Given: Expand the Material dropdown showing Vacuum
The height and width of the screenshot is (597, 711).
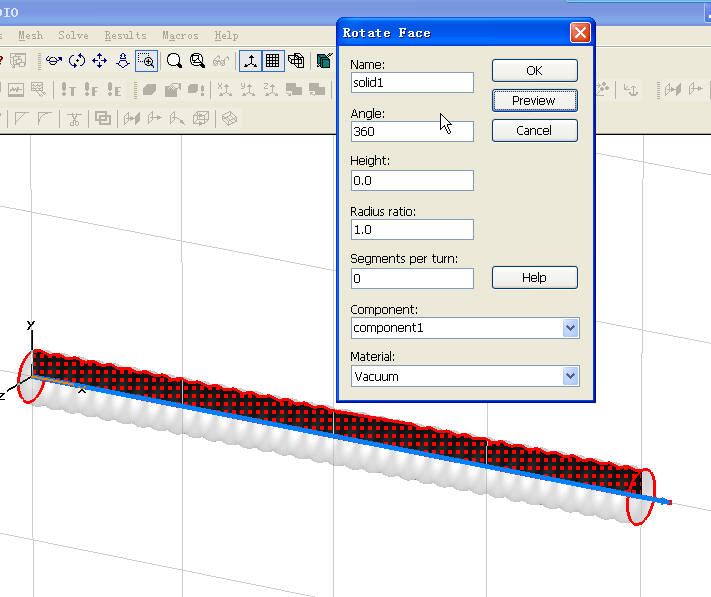Looking at the screenshot, I should point(570,377).
